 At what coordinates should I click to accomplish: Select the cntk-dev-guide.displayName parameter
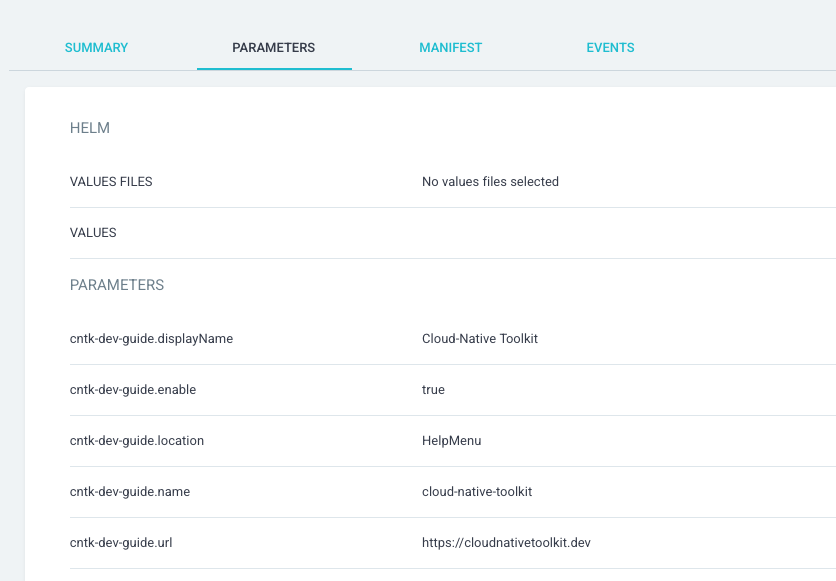tap(151, 338)
